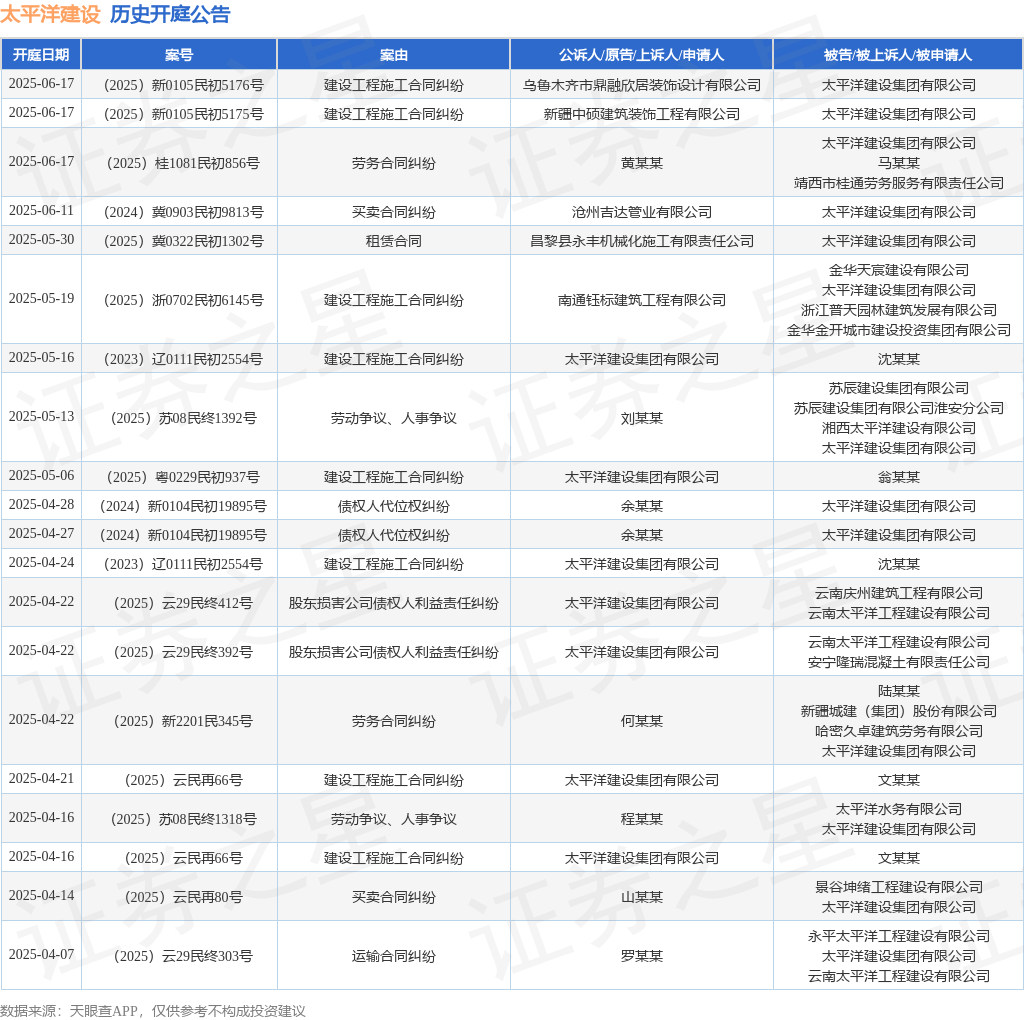Click the date 2025-05-19

tap(41, 298)
